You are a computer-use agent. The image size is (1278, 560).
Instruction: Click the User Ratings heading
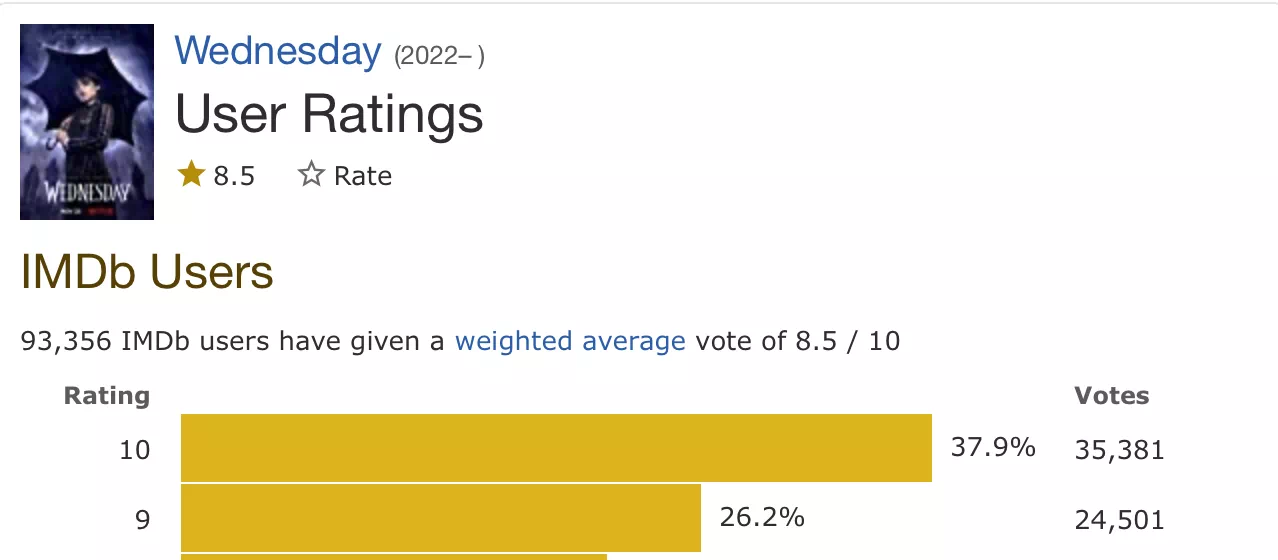330,114
